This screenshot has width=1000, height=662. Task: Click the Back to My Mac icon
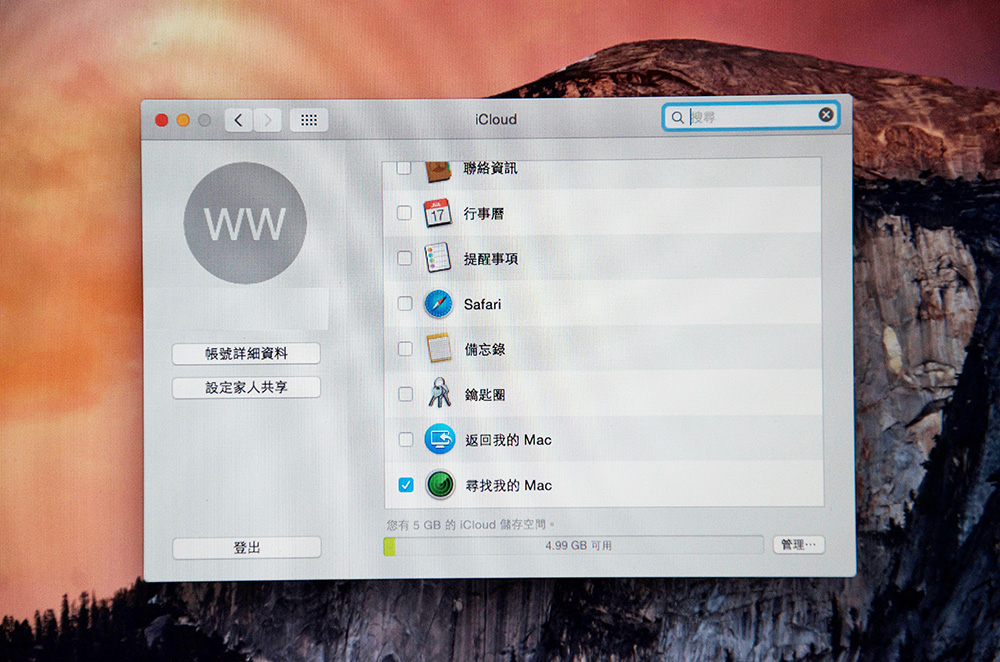(x=440, y=439)
